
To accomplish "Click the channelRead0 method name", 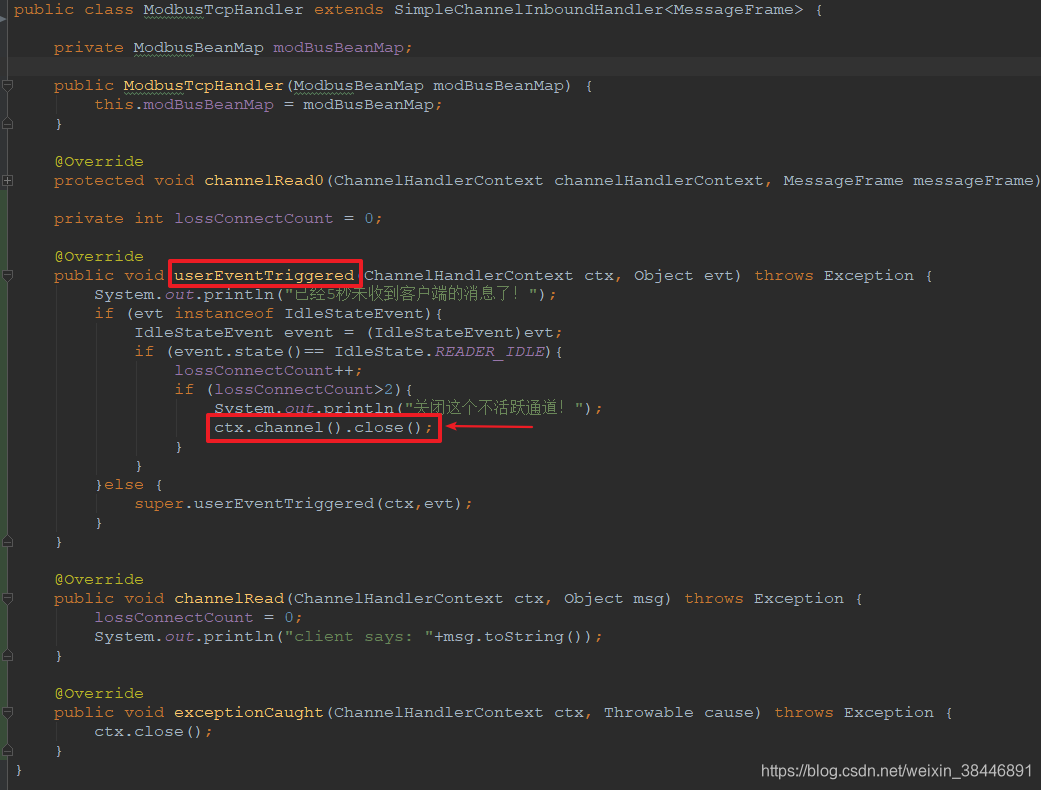I will point(264,181).
